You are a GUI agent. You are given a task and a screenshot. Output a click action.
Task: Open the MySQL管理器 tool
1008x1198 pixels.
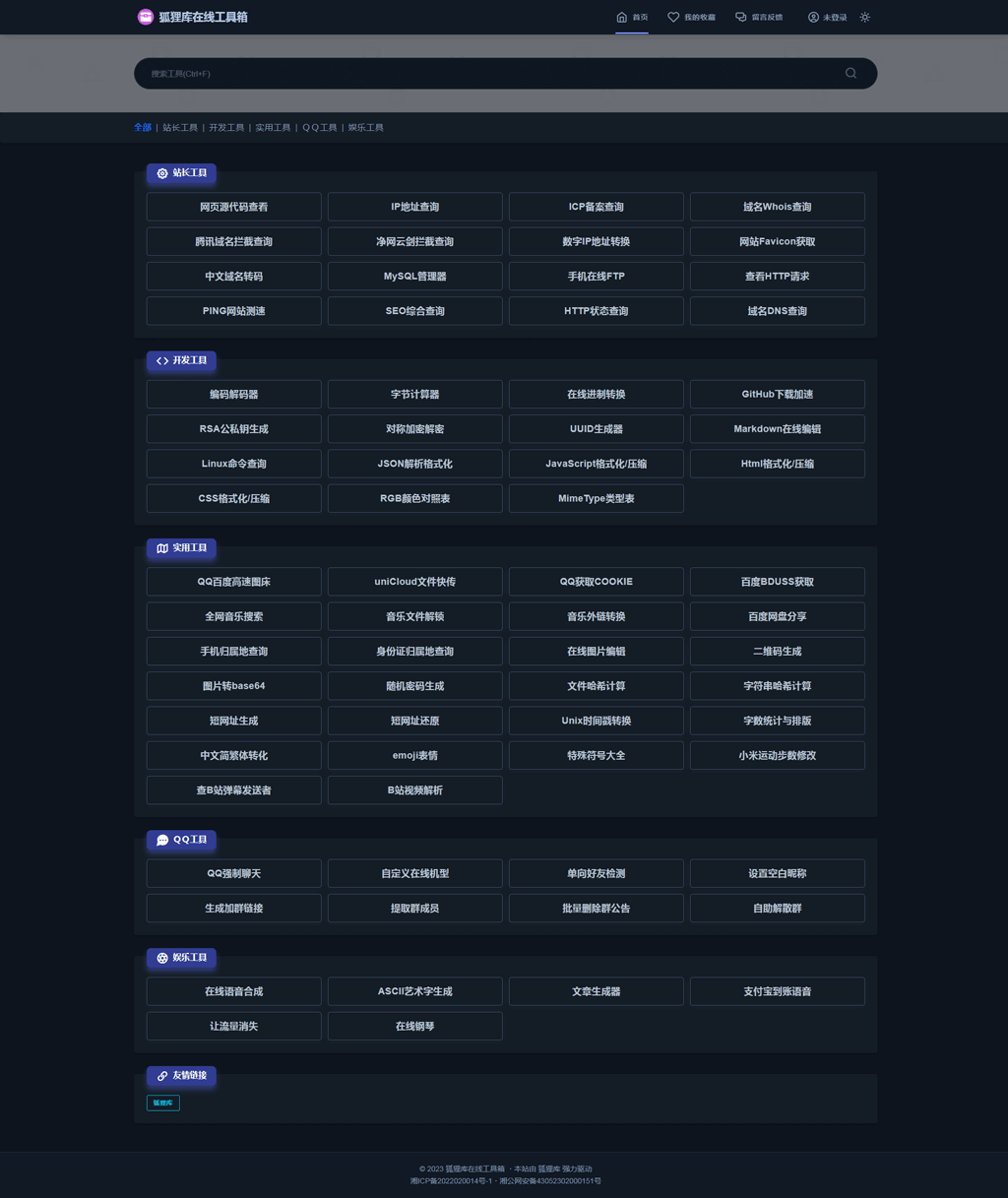click(x=414, y=277)
